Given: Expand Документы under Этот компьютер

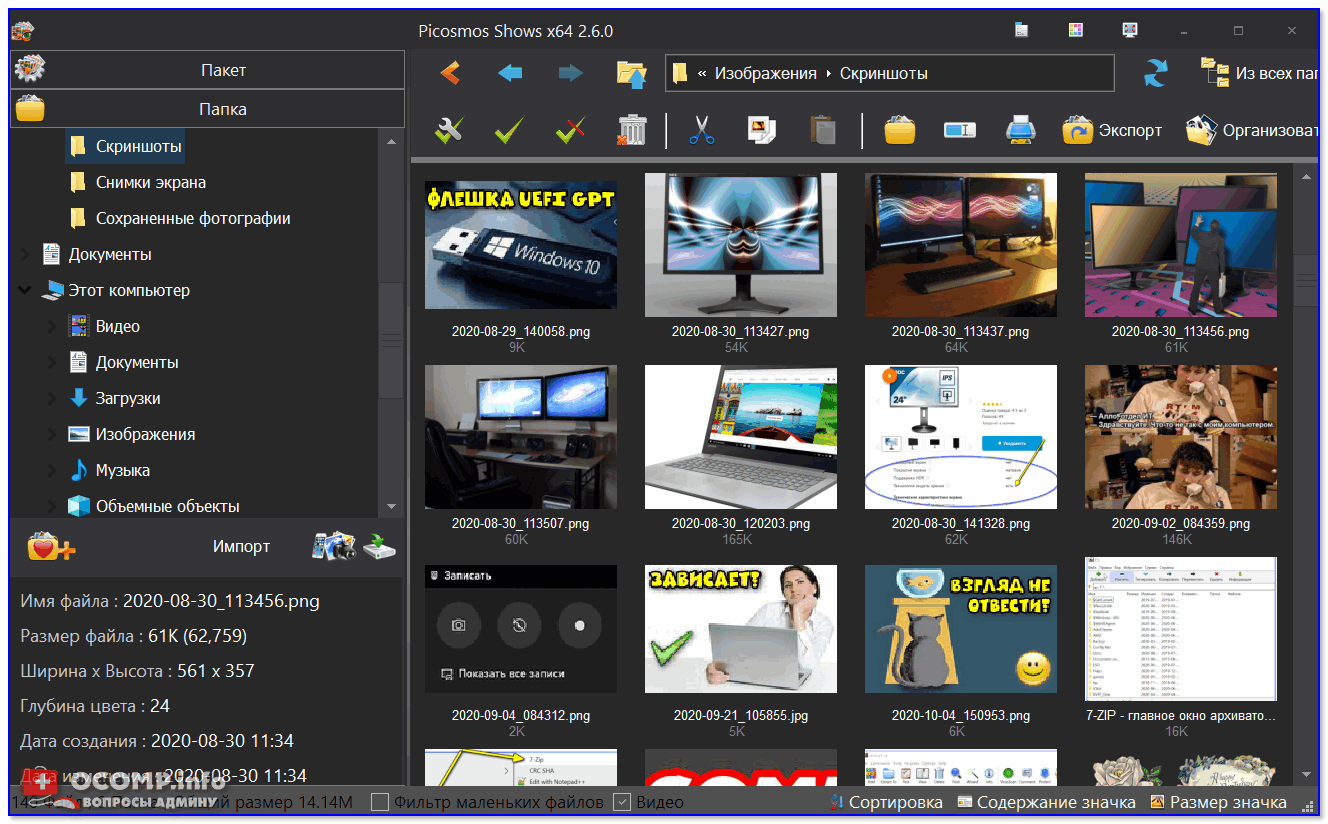Looking at the screenshot, I should pos(52,362).
